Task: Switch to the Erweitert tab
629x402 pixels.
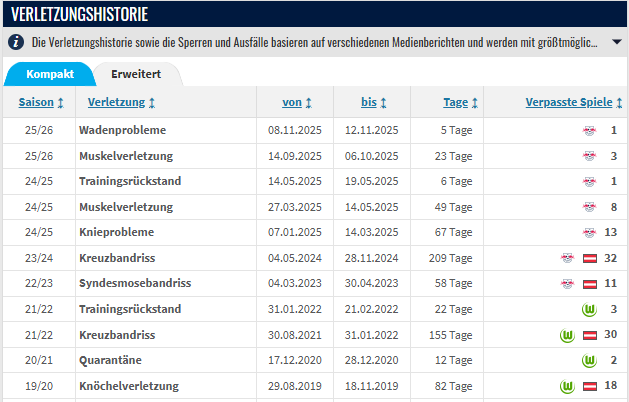Action: 138,75
